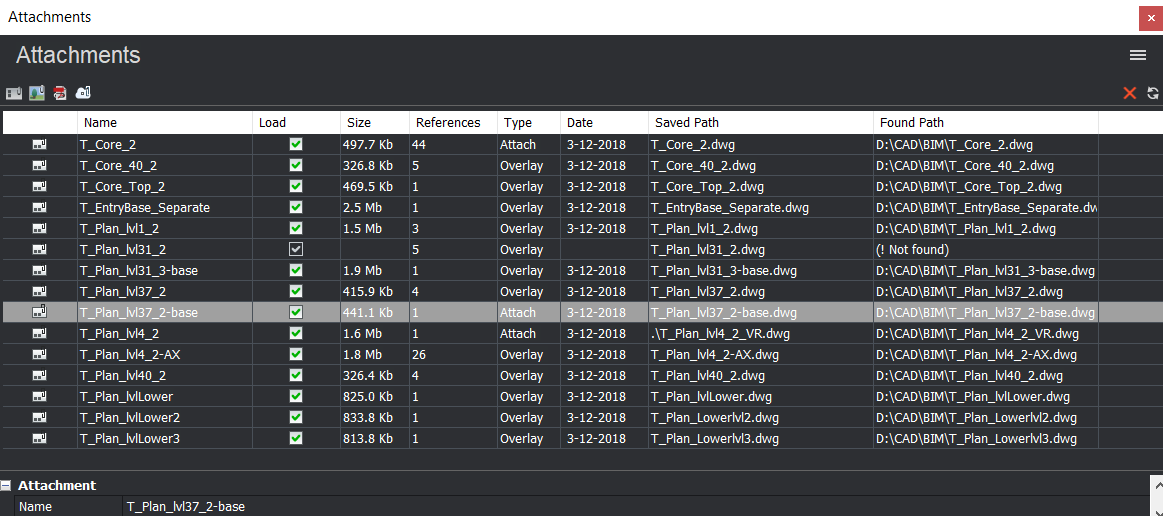Click the Attach Point Cloud icon

[x=83, y=93]
